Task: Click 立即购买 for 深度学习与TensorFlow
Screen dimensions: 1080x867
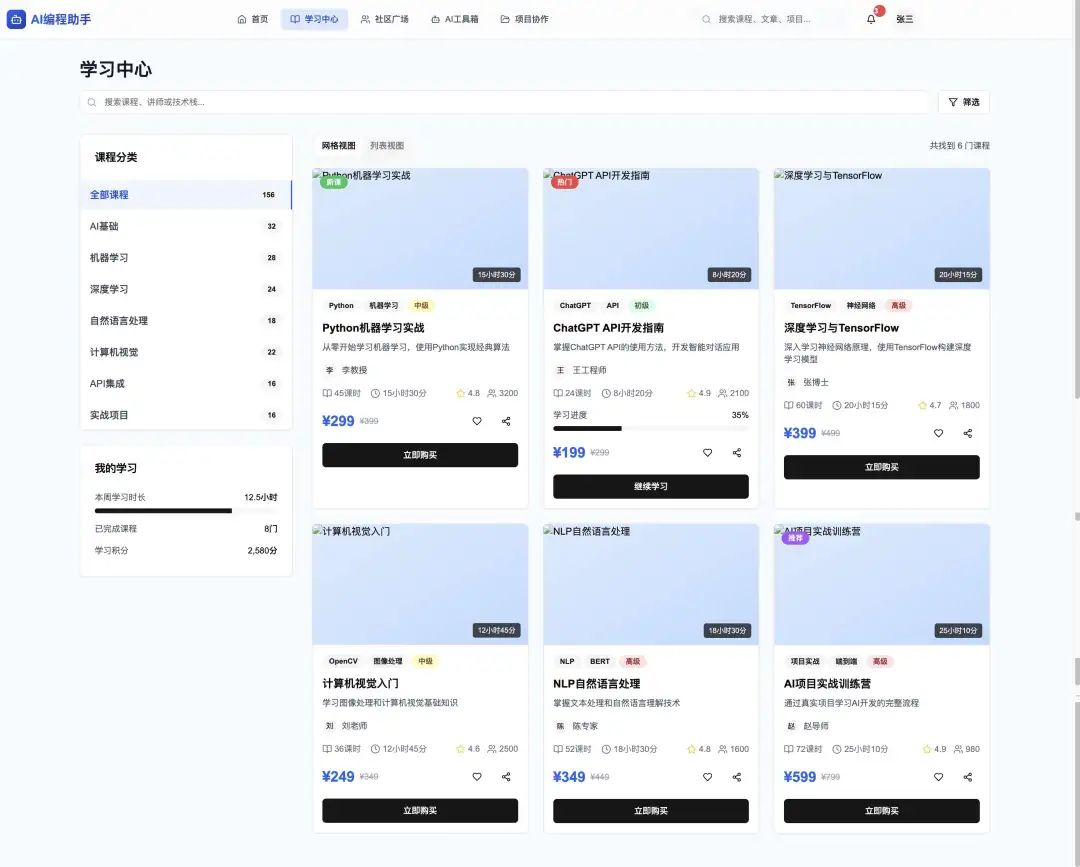Action: [x=882, y=467]
